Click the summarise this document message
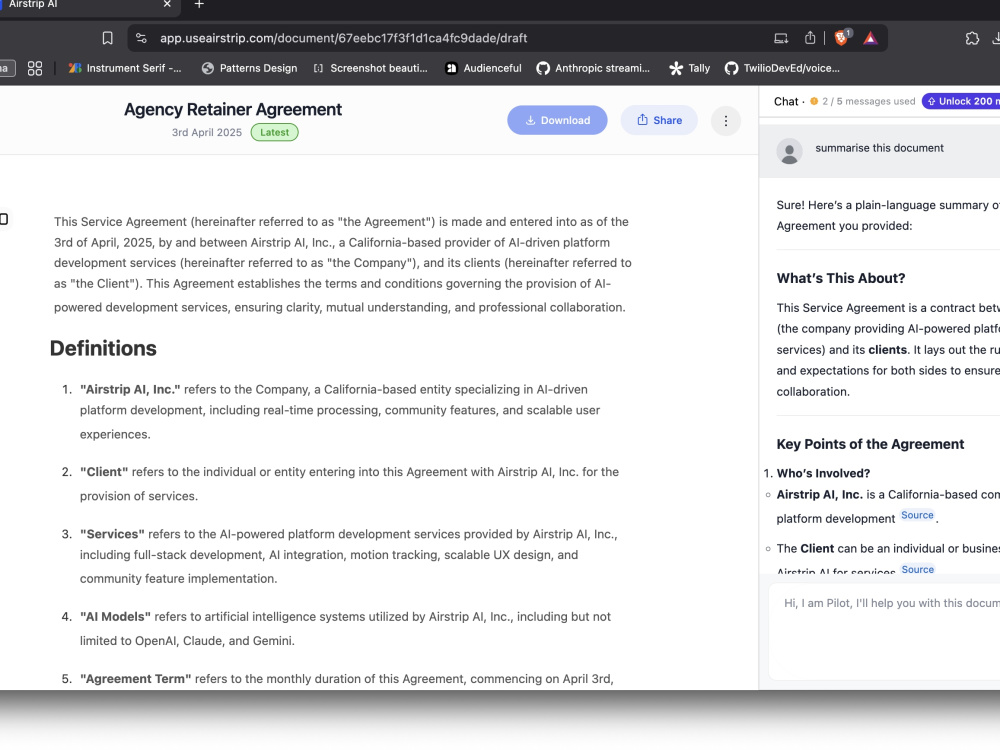Image resolution: width=1000 pixels, height=750 pixels. pos(879,148)
